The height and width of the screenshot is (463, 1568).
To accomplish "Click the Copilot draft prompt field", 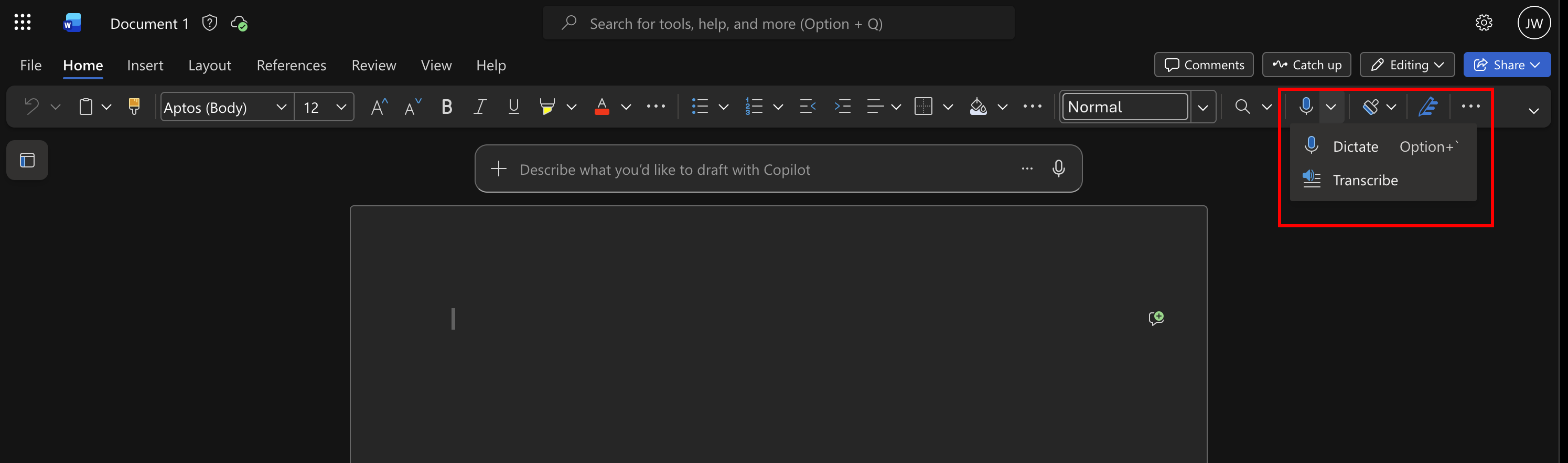I will pyautogui.click(x=758, y=170).
